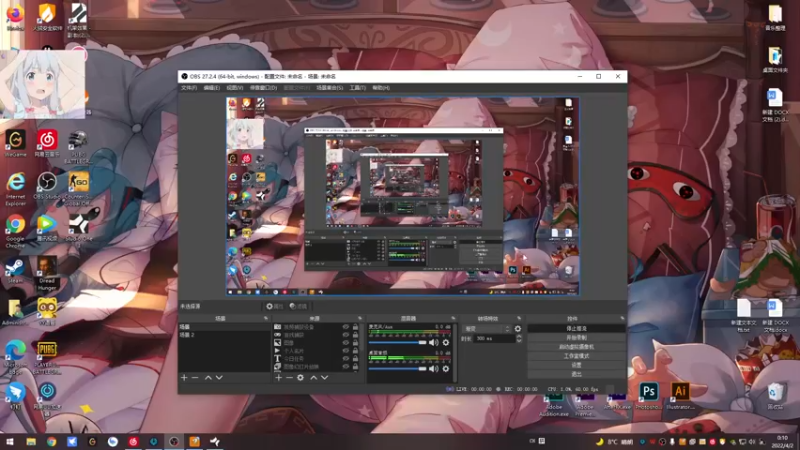
Task: Remove the selected scene with minus icon
Action: point(195,378)
